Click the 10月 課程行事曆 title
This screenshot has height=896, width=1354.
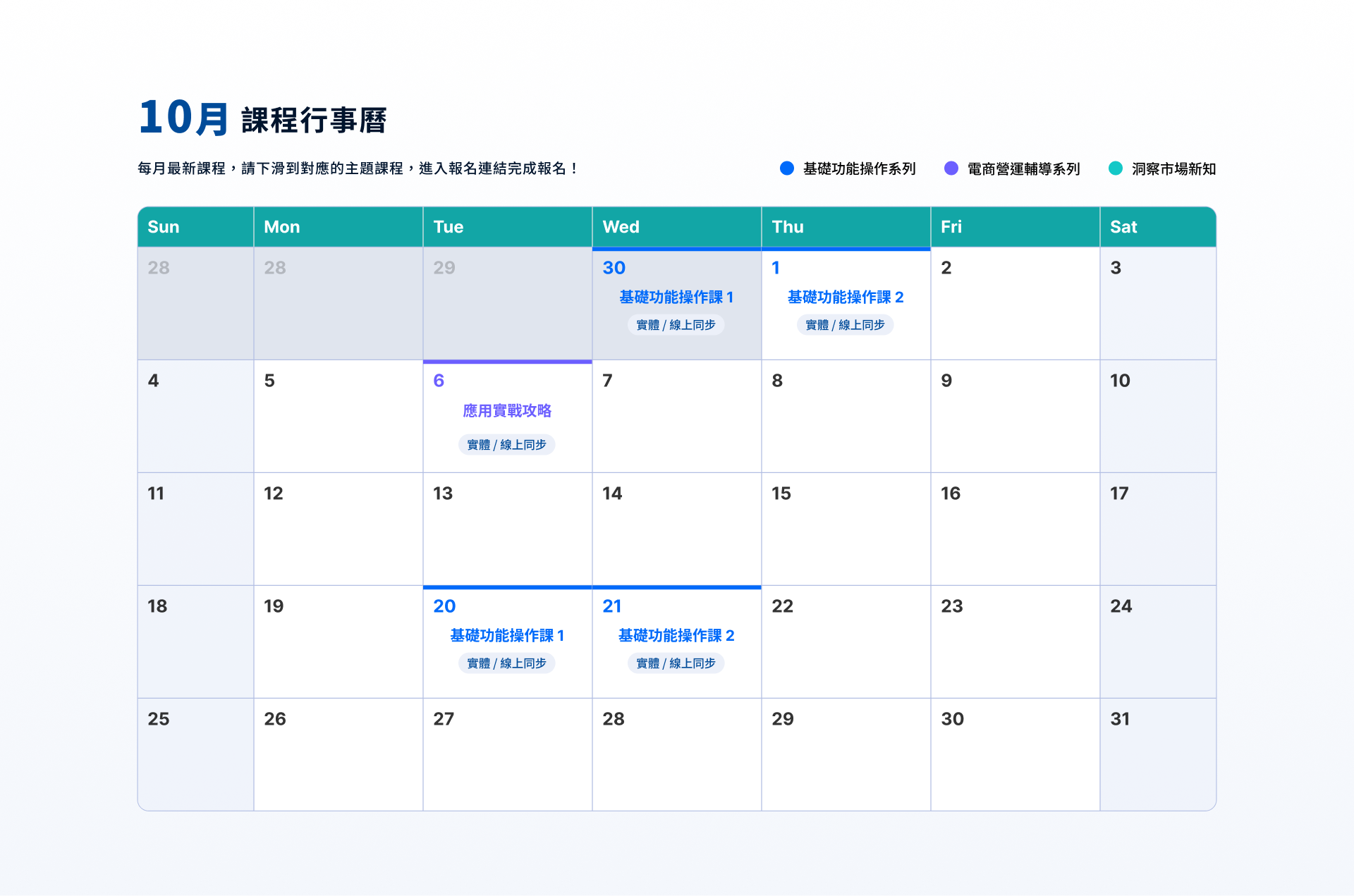click(262, 118)
